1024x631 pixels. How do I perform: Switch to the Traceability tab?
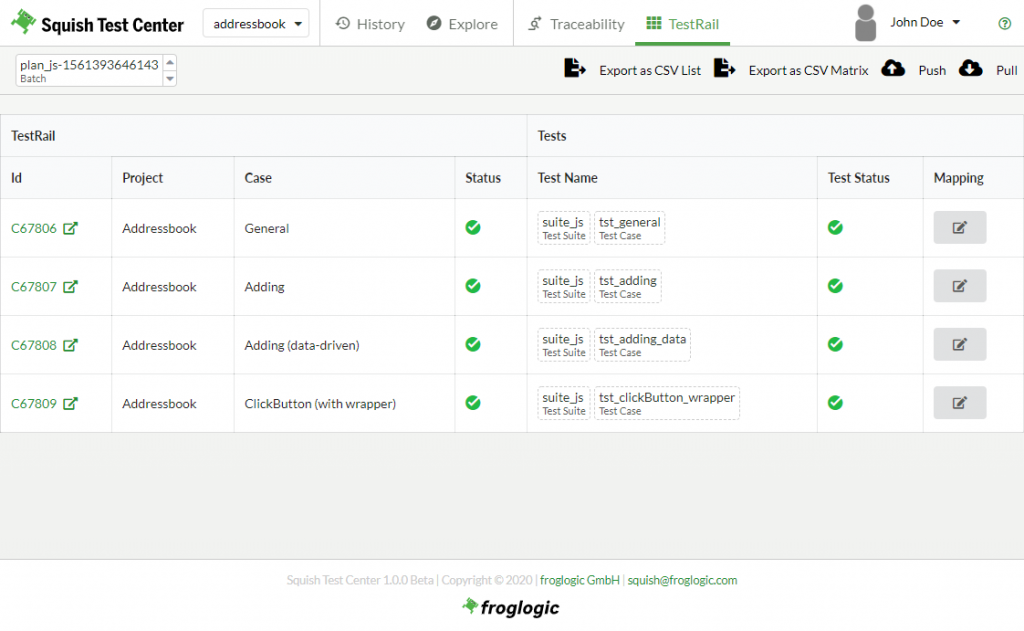click(x=575, y=24)
